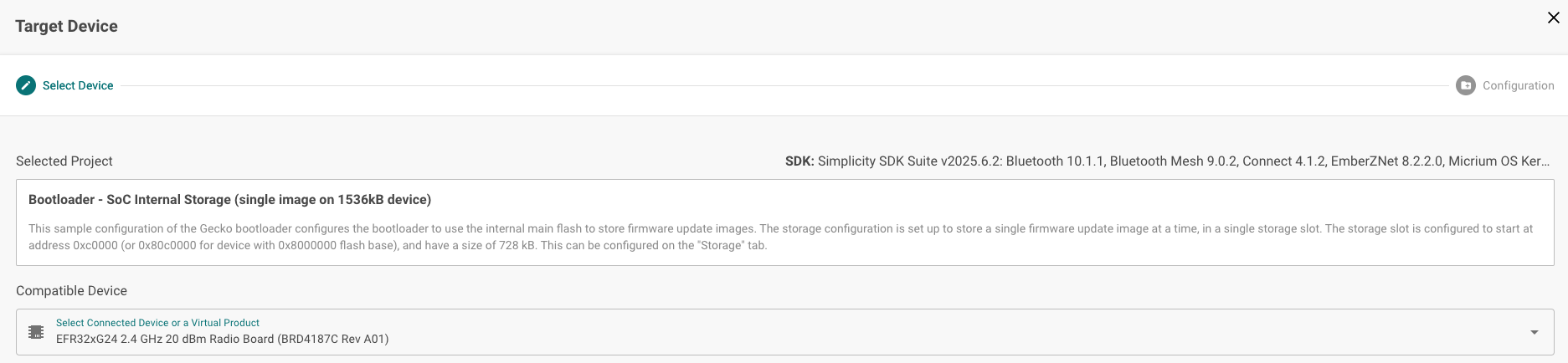Click the Selected Project heading
The width and height of the screenshot is (1568, 363).
pyautogui.click(x=64, y=161)
